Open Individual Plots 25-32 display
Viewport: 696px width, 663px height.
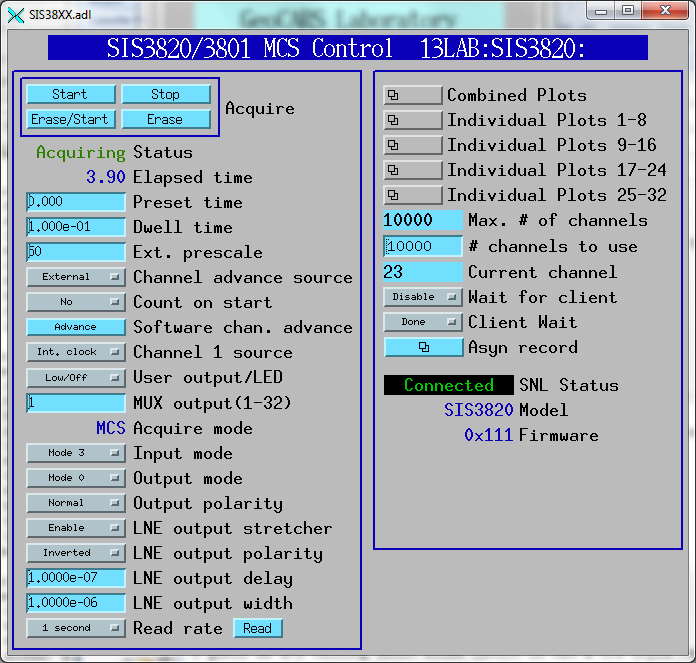[412, 195]
